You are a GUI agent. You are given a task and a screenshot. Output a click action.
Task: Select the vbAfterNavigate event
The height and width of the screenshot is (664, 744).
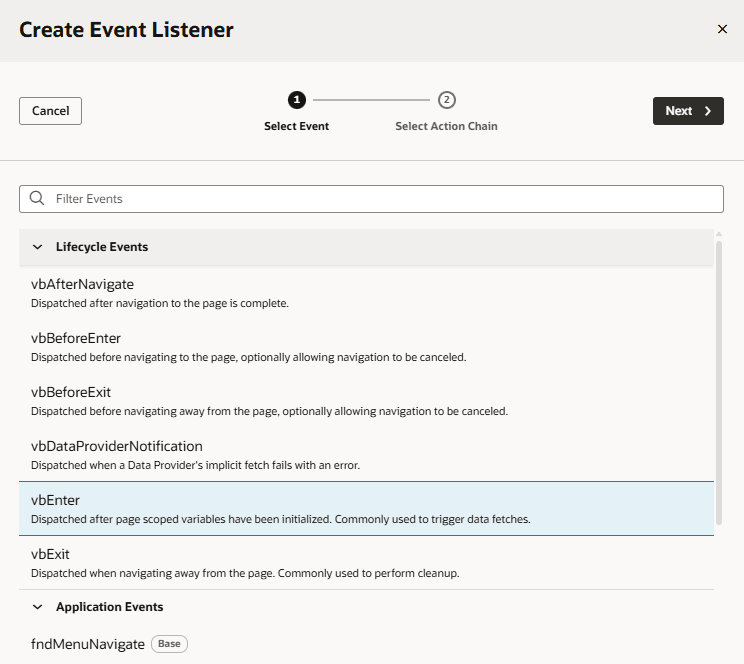pos(366,293)
